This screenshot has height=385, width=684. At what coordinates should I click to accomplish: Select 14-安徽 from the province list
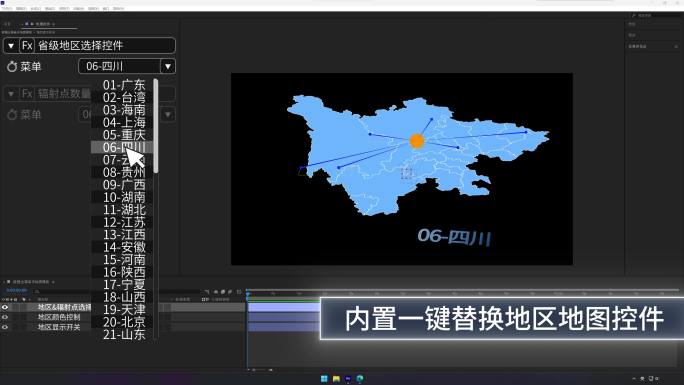point(123,247)
